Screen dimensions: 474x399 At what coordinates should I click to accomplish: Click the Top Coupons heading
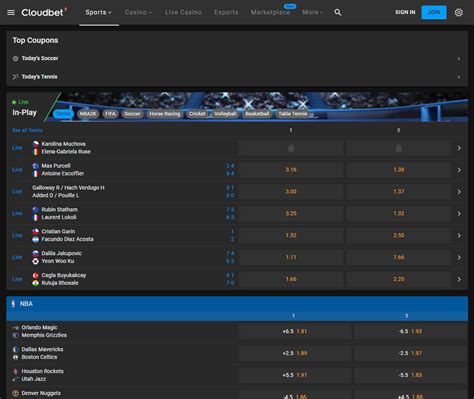click(x=35, y=40)
